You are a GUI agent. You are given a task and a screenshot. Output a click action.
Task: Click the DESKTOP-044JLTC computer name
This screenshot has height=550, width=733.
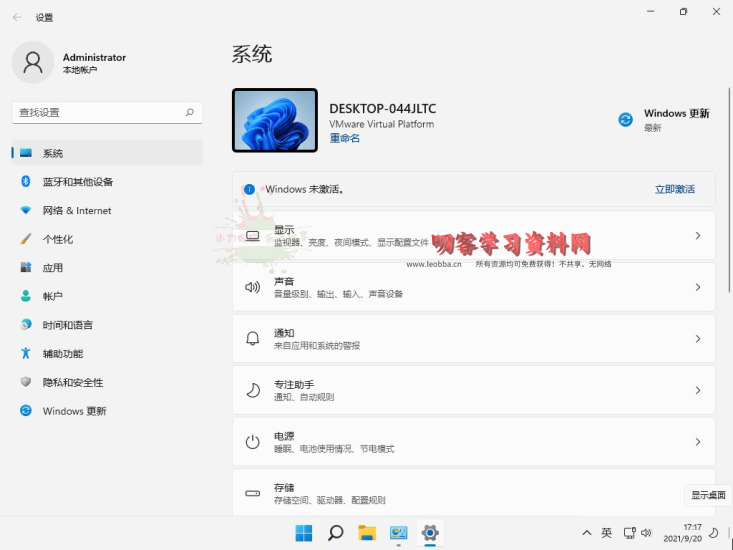click(x=382, y=108)
